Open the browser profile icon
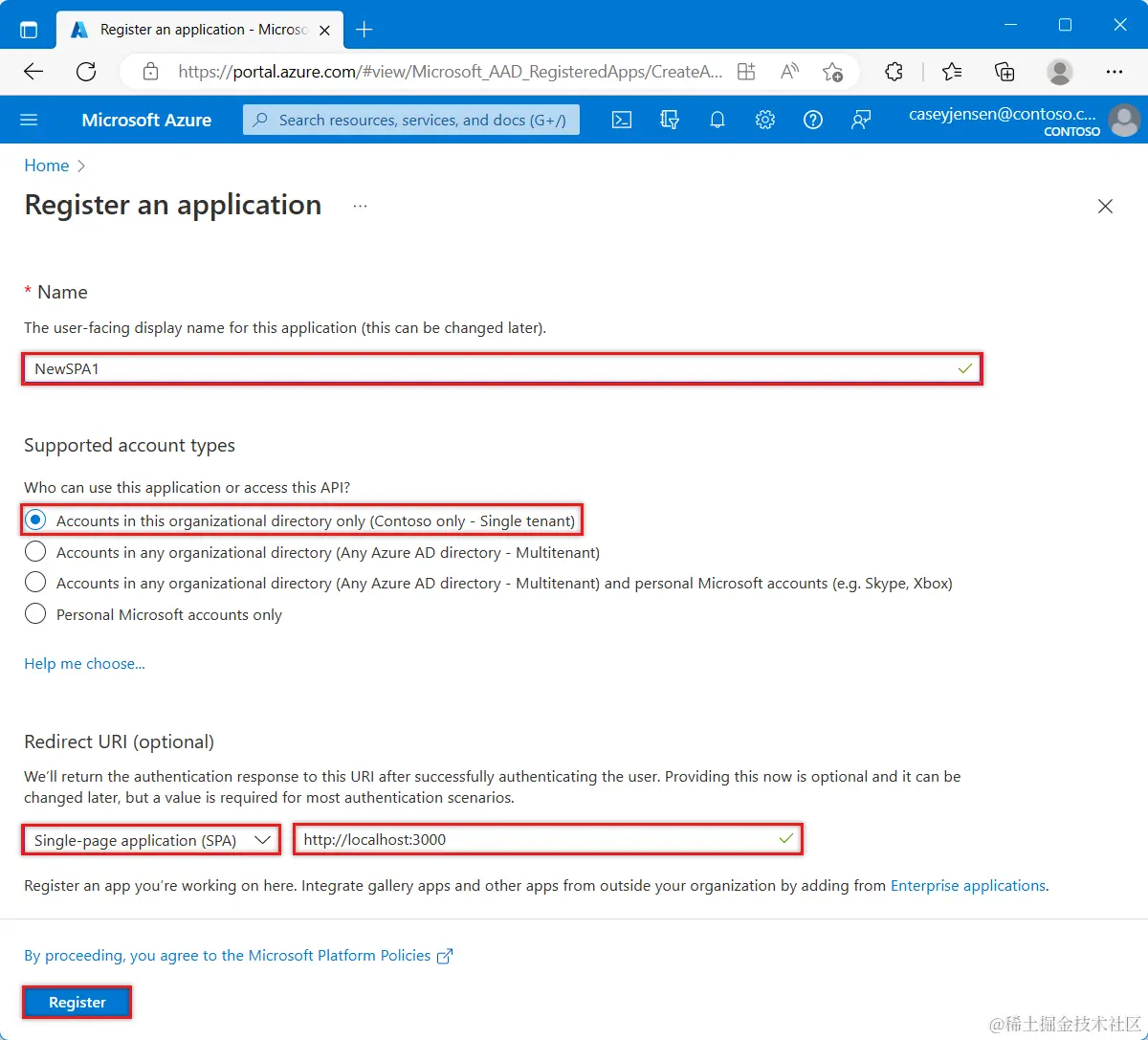The image size is (1148, 1040). point(1060,72)
